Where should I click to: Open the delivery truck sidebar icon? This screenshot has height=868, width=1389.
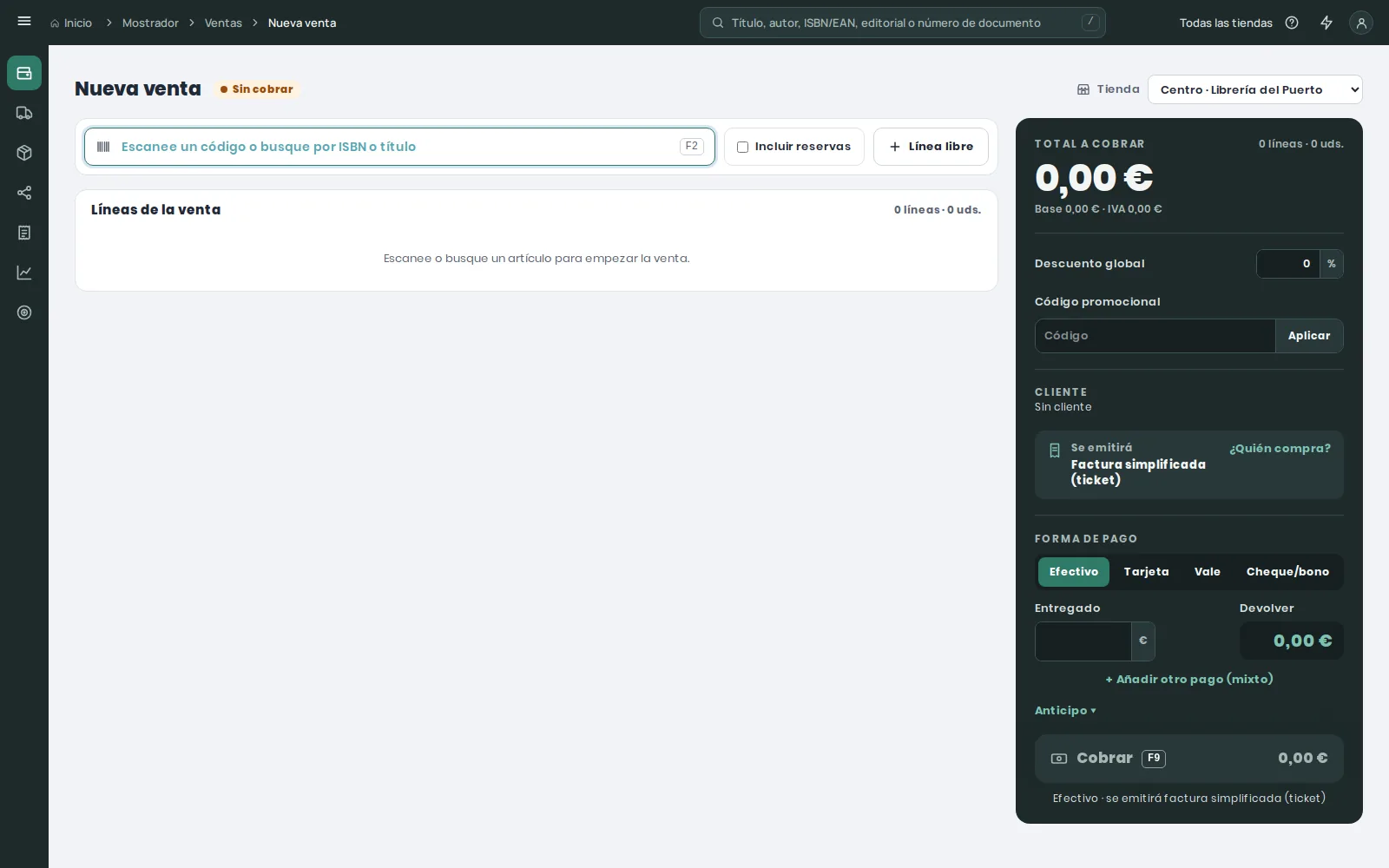point(24,113)
